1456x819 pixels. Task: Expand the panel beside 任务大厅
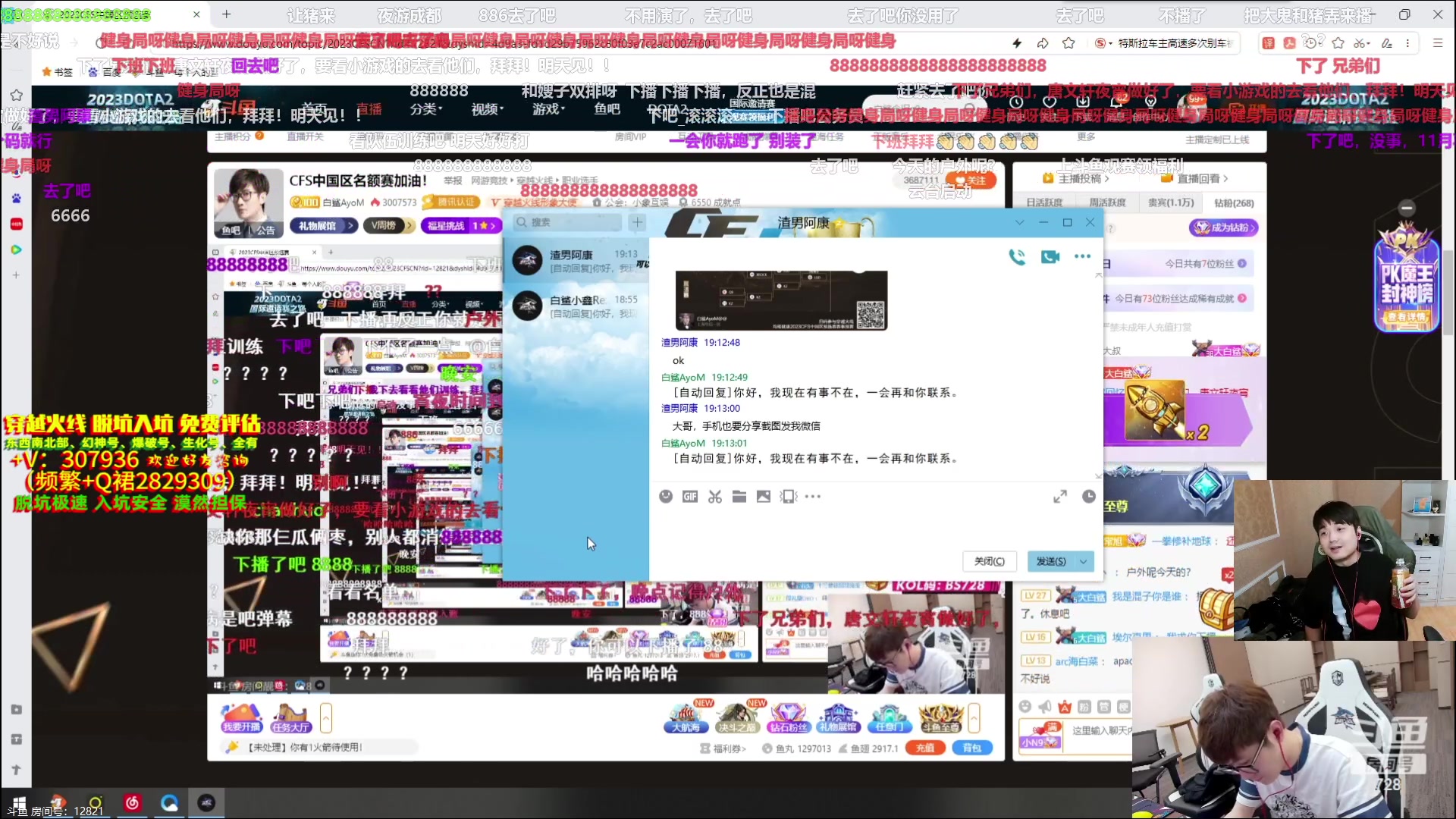coord(326,717)
